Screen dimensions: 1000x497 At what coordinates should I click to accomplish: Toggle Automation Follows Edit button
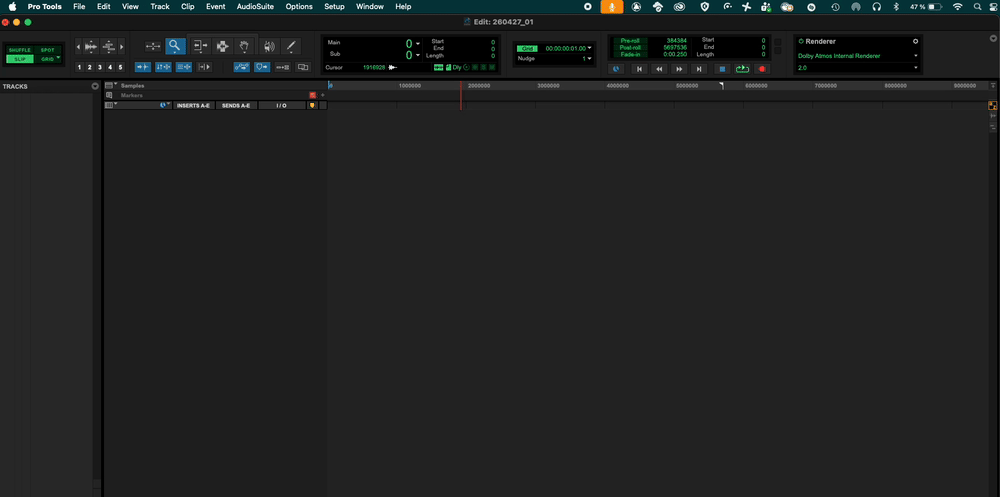[x=242, y=66]
